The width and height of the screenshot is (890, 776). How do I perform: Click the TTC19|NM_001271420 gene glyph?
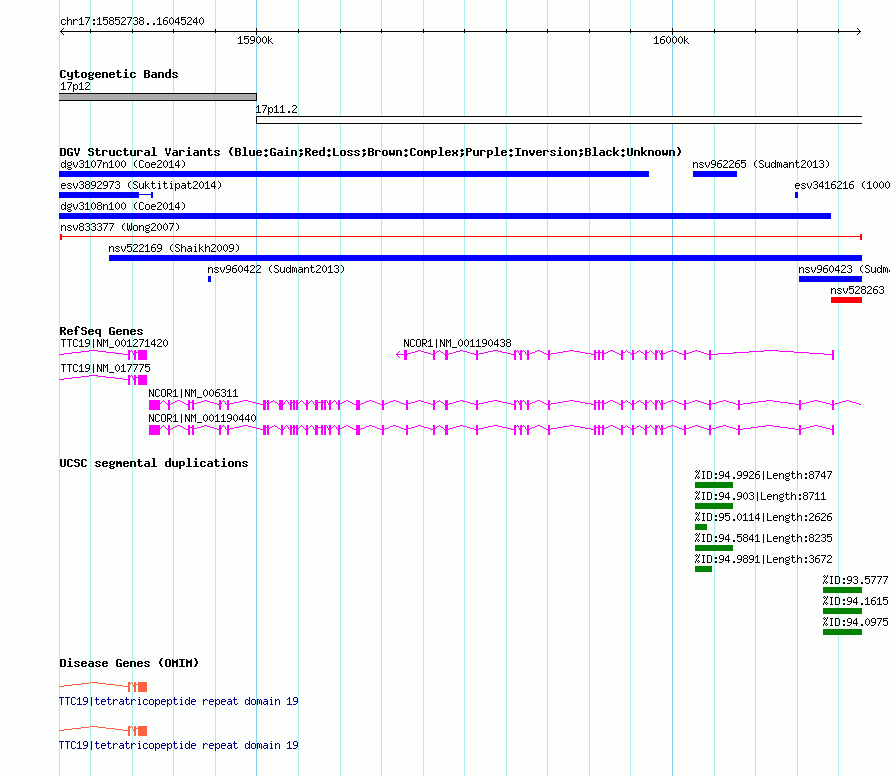(x=103, y=355)
